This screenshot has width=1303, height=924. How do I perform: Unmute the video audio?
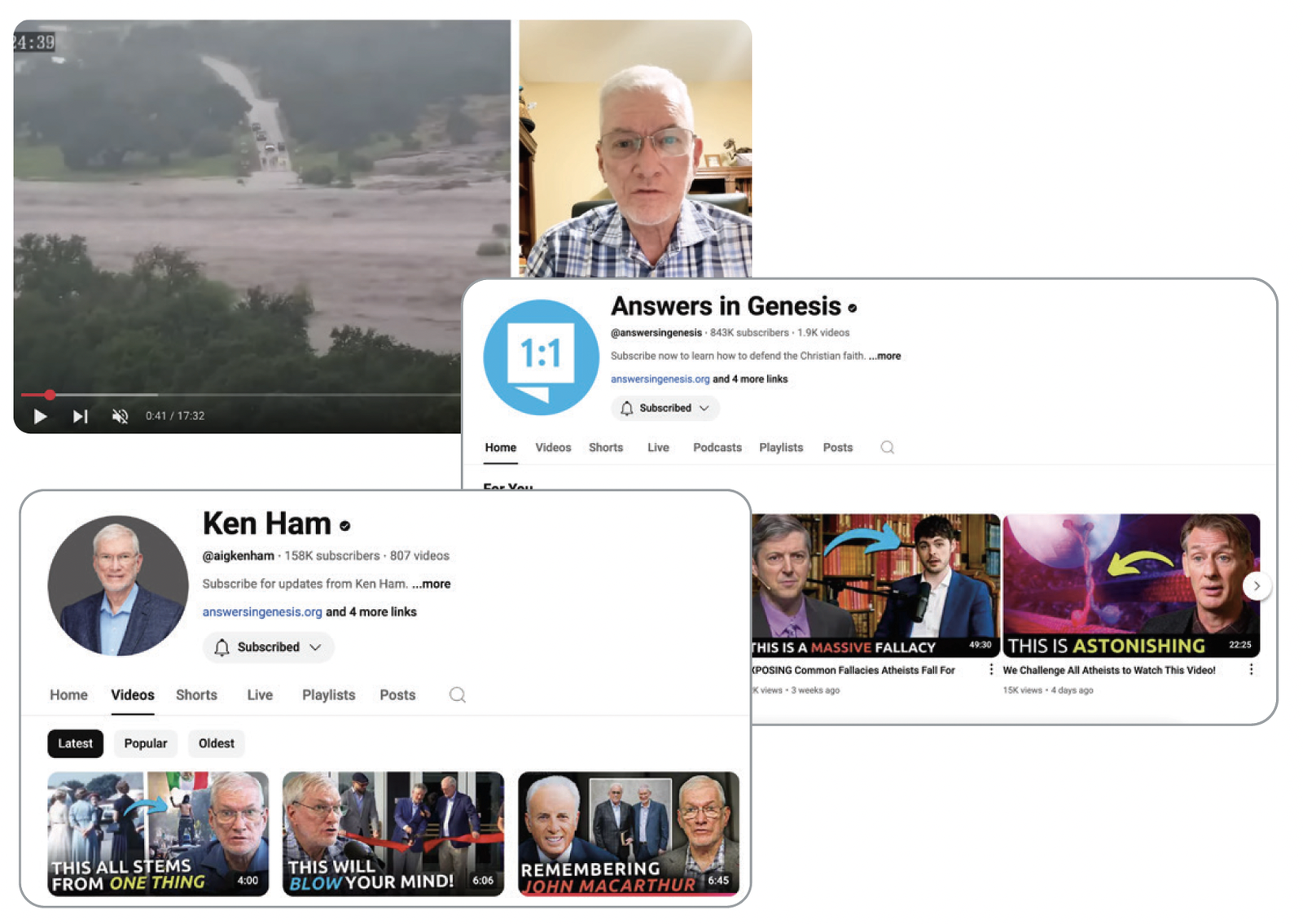tap(120, 415)
